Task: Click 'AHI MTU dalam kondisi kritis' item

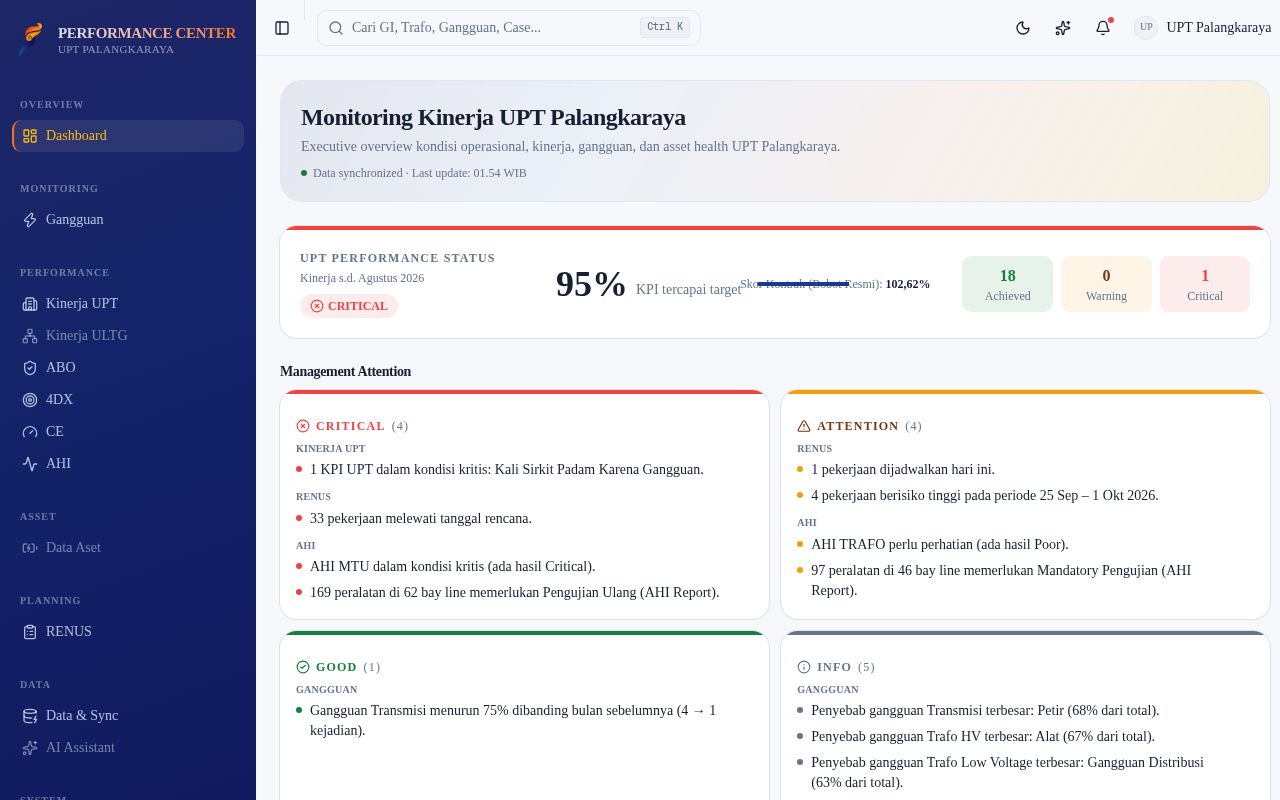Action: click(x=452, y=566)
